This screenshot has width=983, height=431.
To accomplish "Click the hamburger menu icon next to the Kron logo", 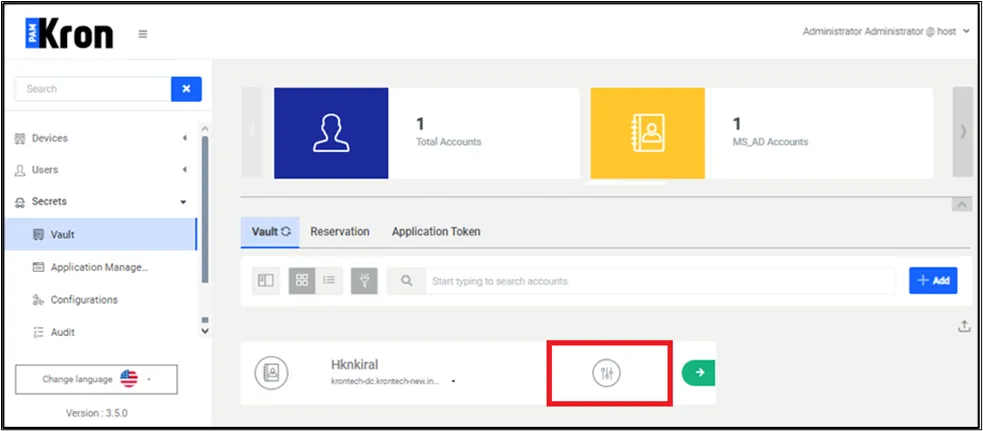I will (143, 34).
